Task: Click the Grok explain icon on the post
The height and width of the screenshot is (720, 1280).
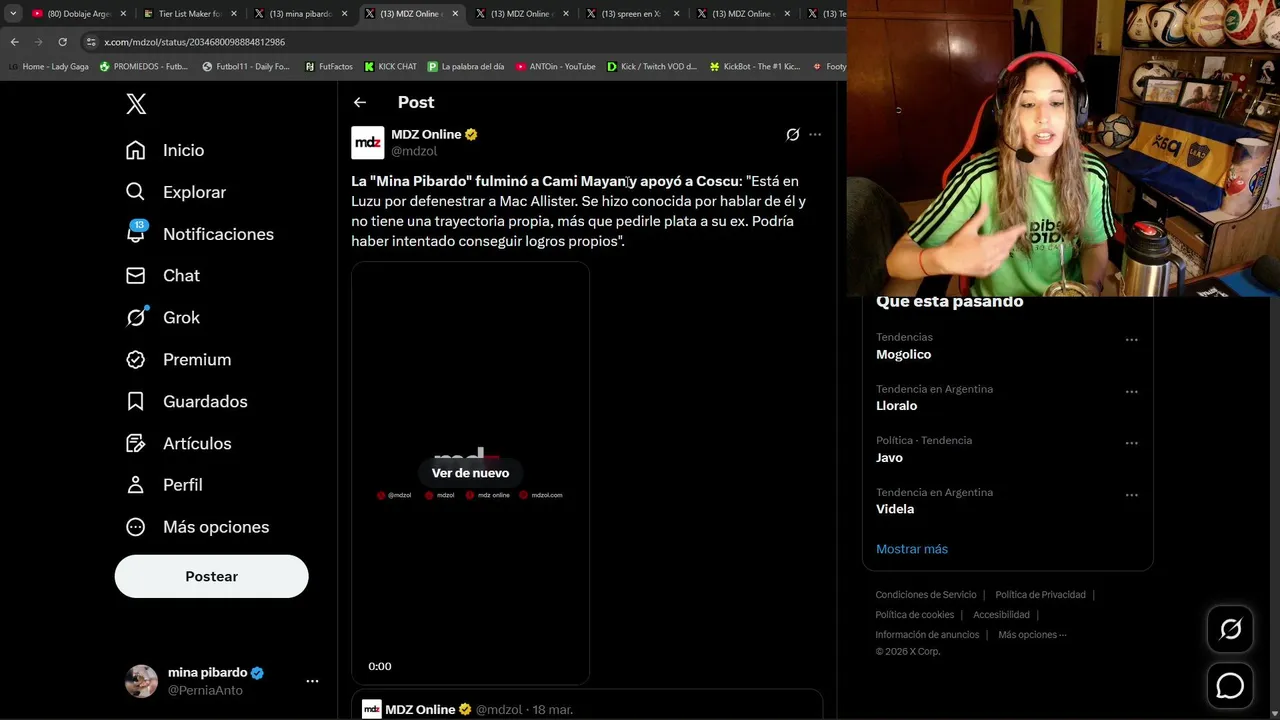Action: coord(793,134)
